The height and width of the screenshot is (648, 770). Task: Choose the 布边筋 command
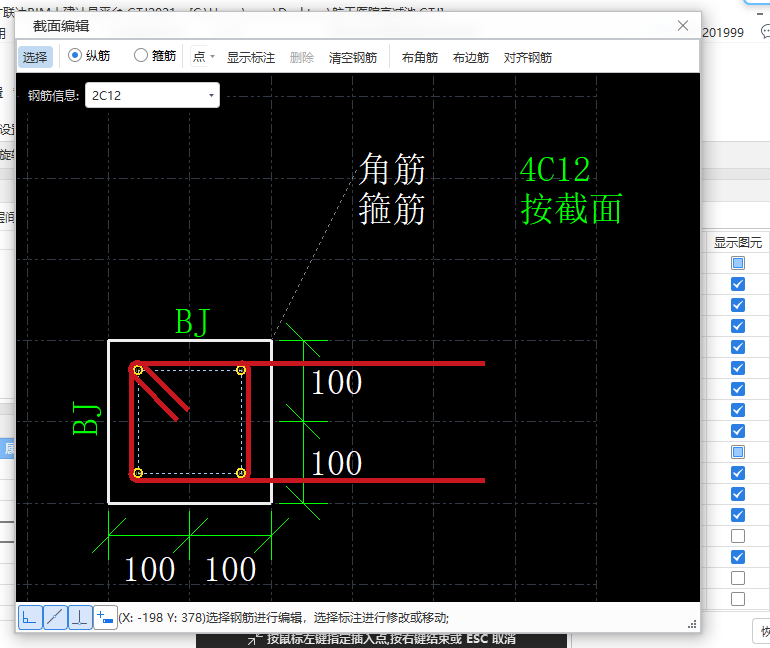click(470, 57)
